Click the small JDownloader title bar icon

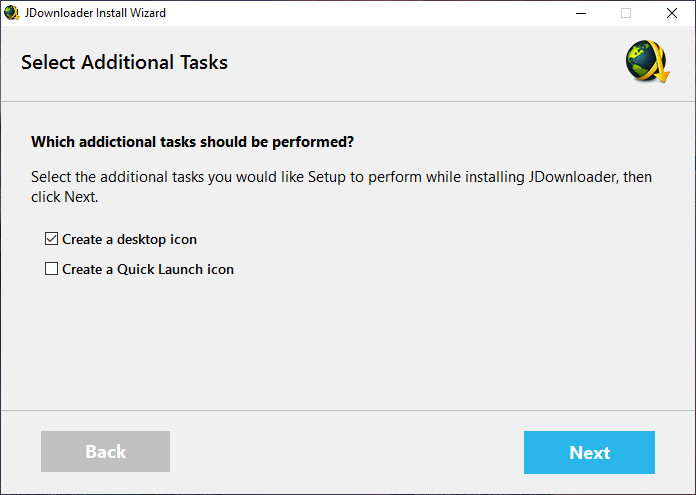click(x=12, y=13)
